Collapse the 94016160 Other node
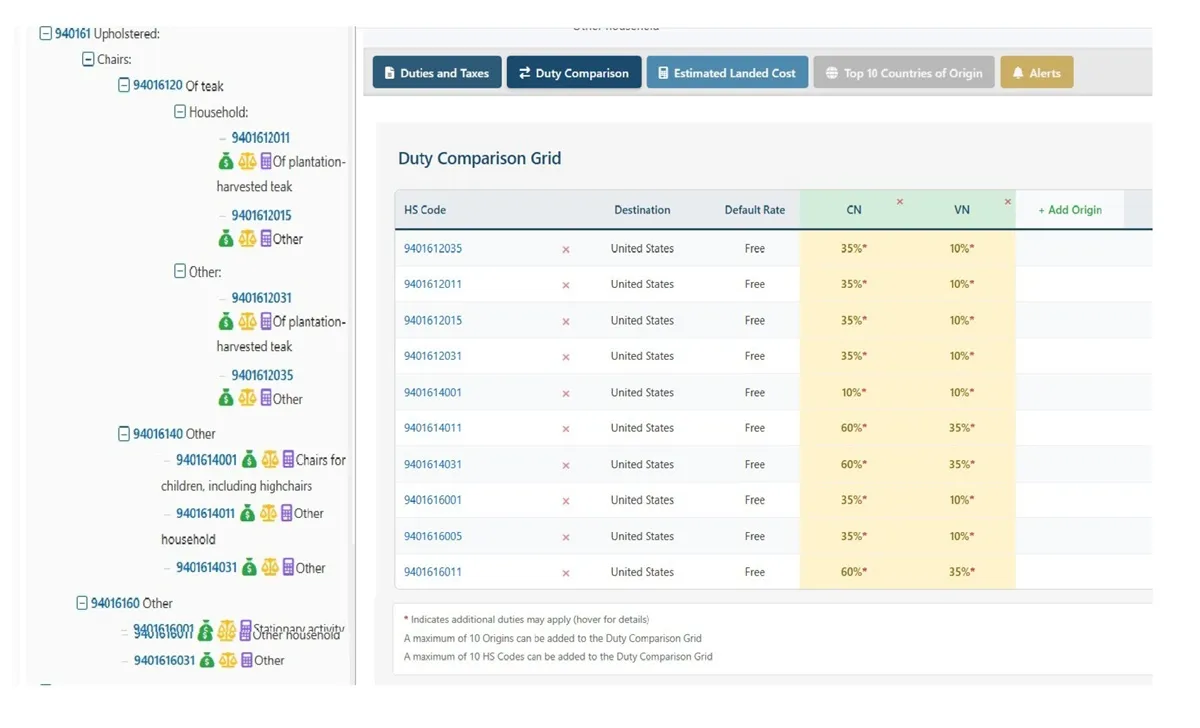The image size is (1200, 728). [82, 603]
